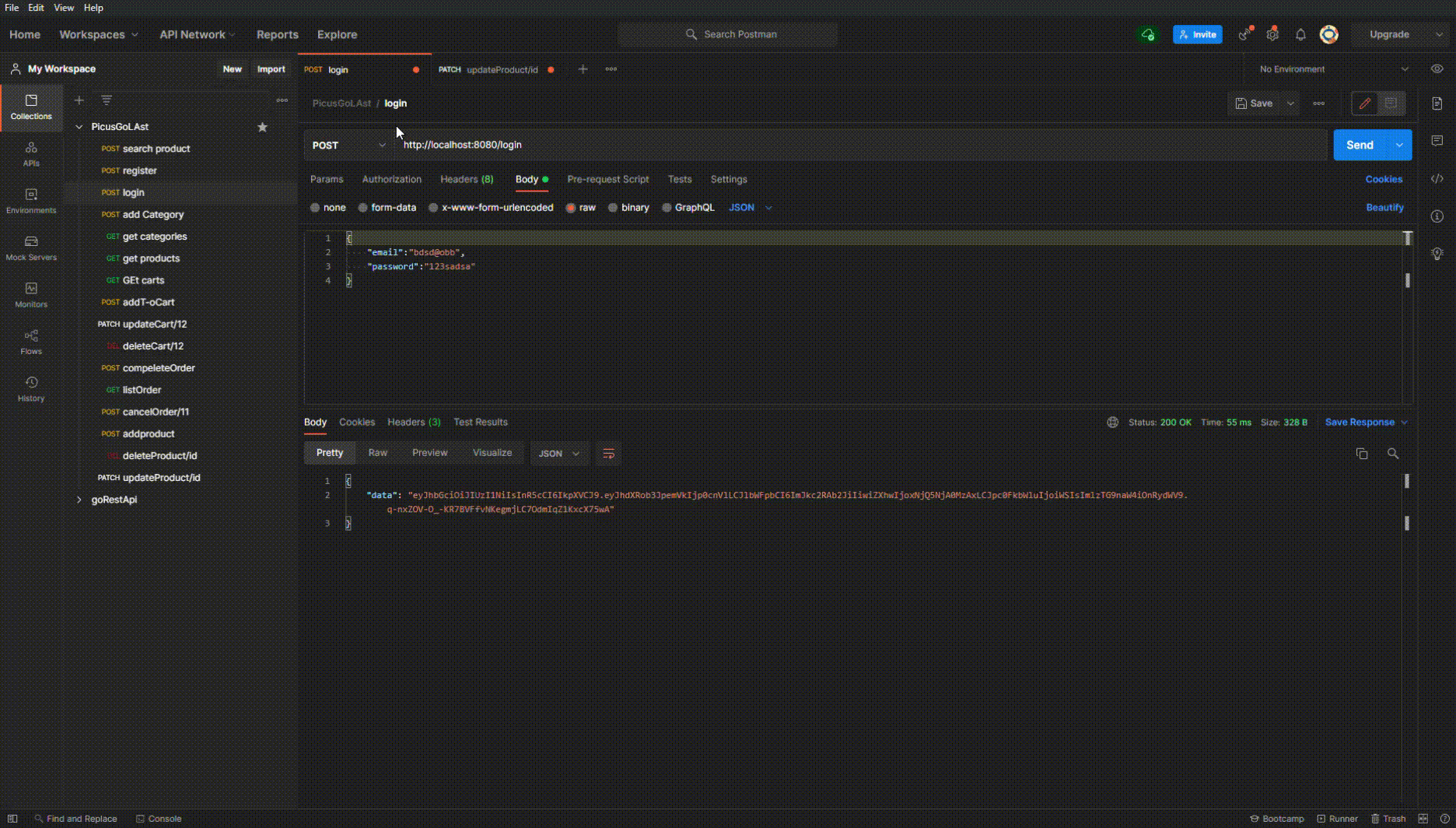Click the Invite button
This screenshot has width=1456, height=828.
[1197, 34]
